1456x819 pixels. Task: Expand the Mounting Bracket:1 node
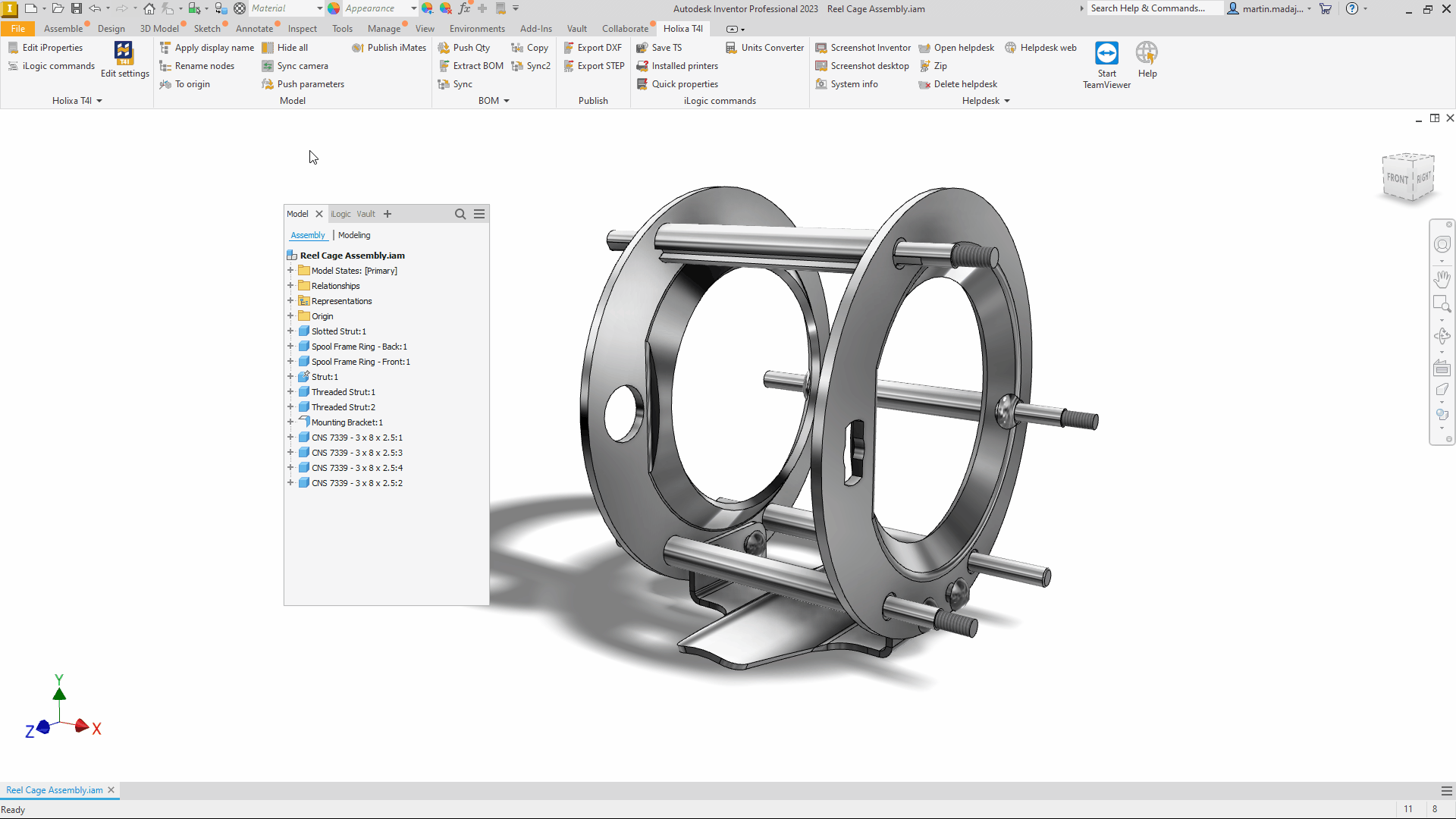click(x=290, y=422)
